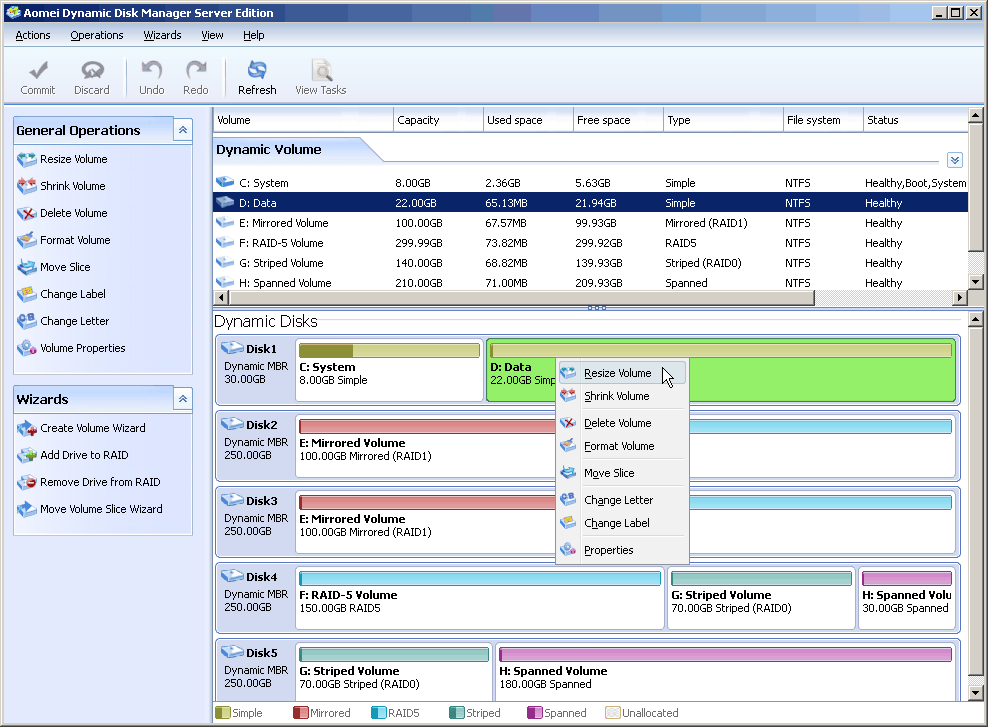988x727 pixels.
Task: Sort the list by the Capacity column header
Action: pos(438,120)
